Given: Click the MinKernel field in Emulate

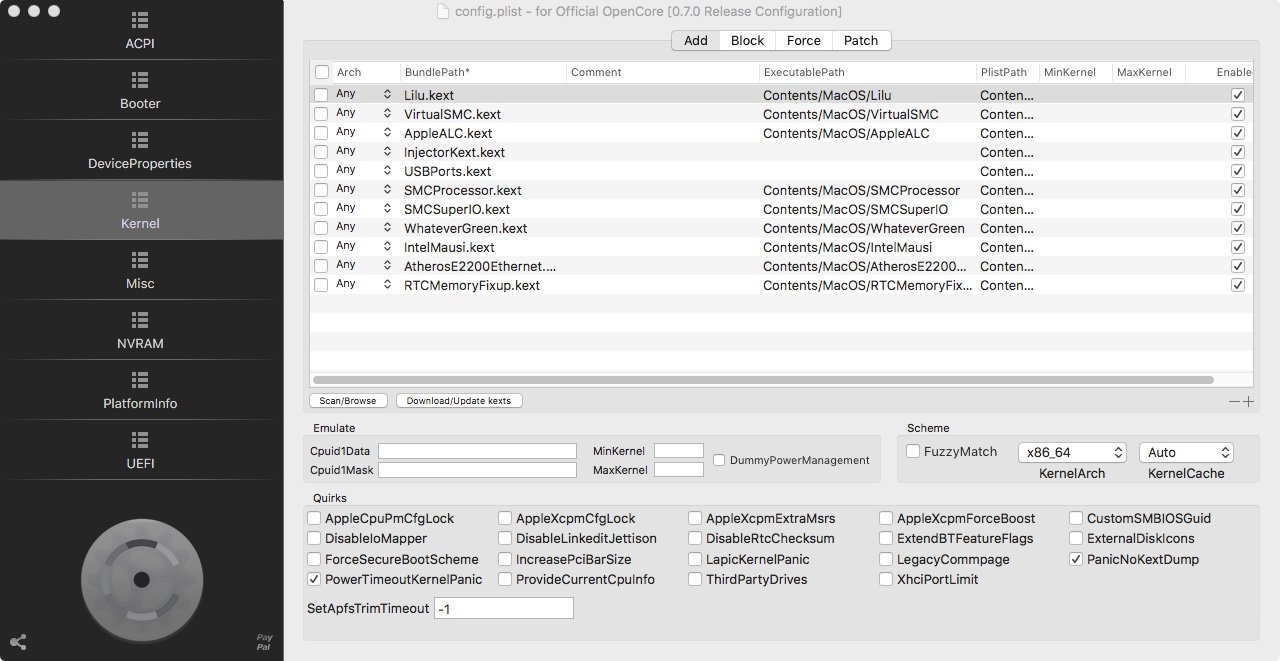Looking at the screenshot, I should click(679, 451).
